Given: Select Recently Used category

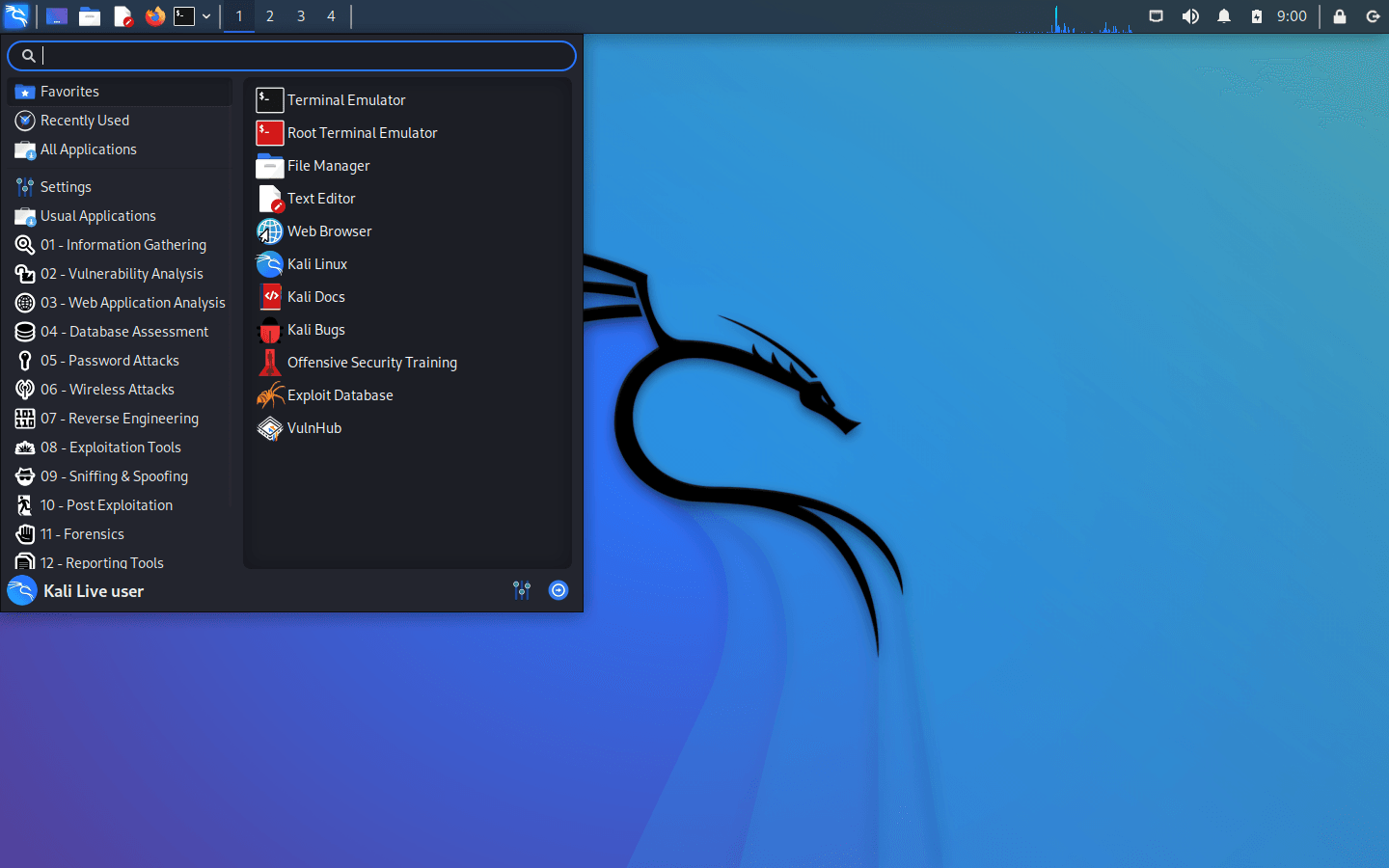Looking at the screenshot, I should (121, 121).
